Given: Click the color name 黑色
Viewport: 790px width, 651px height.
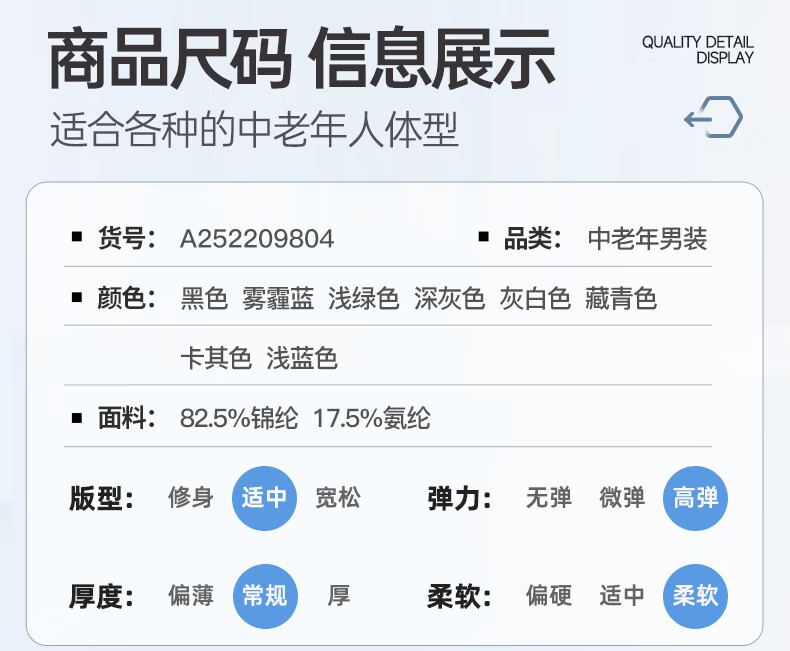Looking at the screenshot, I should (x=204, y=298).
